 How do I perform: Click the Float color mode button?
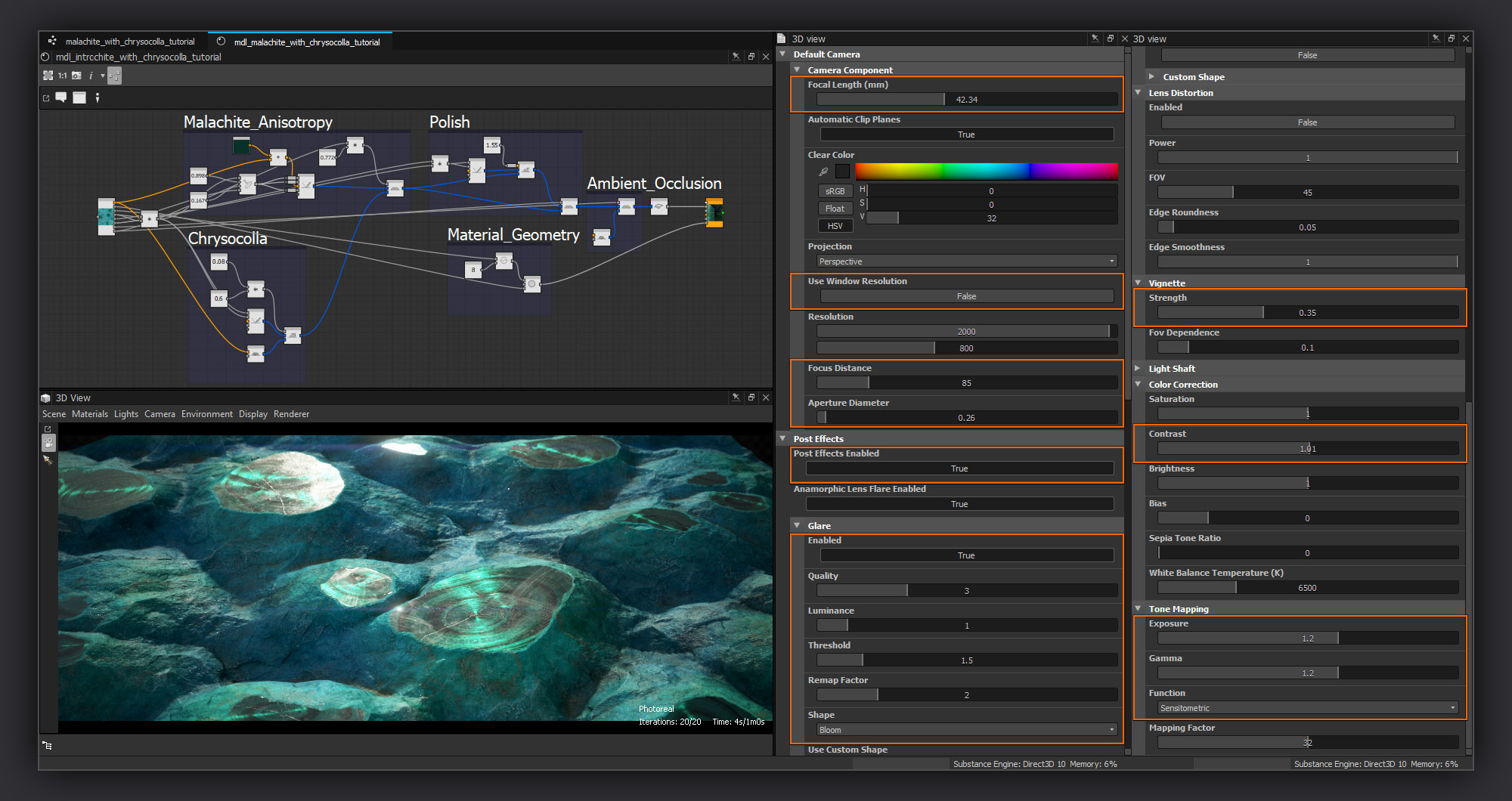tap(835, 209)
